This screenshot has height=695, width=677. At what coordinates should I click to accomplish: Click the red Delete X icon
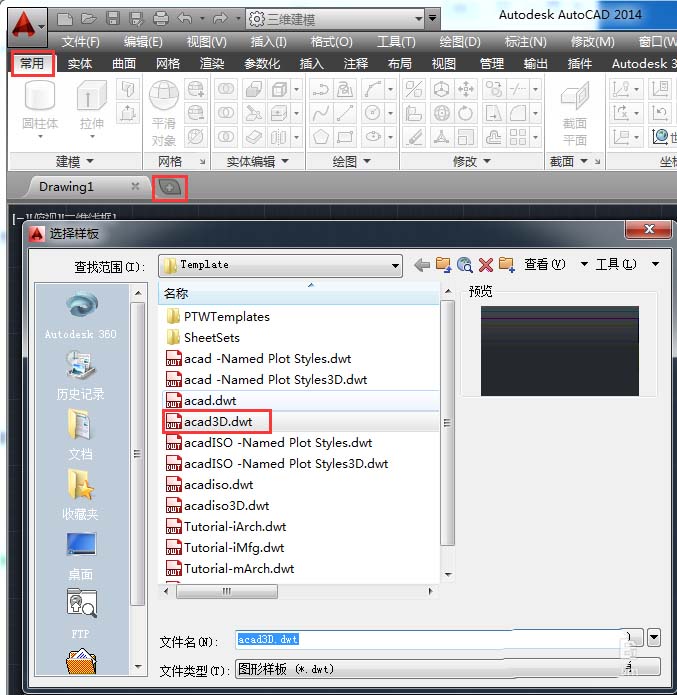[x=486, y=265]
